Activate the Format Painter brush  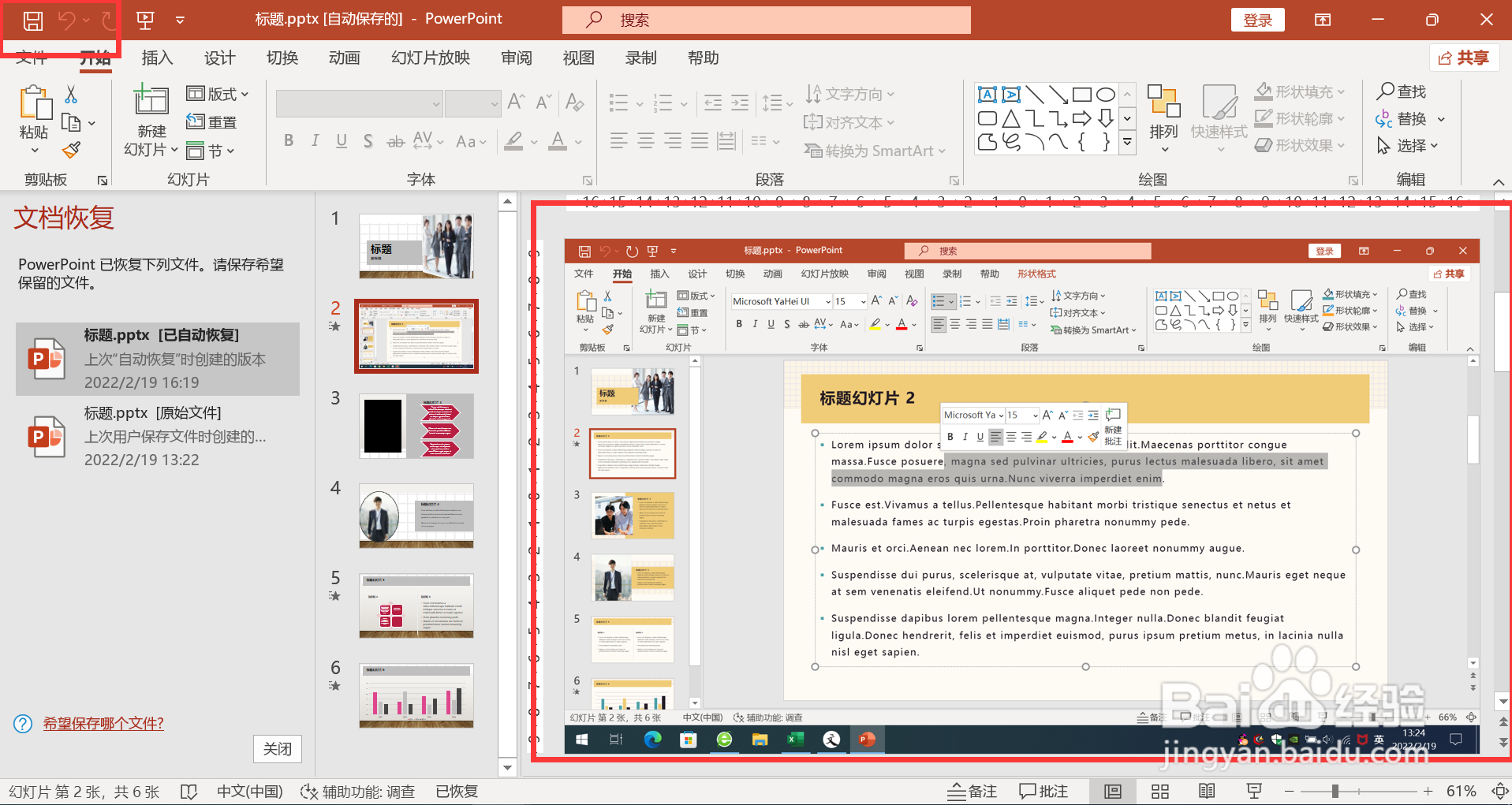point(72,149)
